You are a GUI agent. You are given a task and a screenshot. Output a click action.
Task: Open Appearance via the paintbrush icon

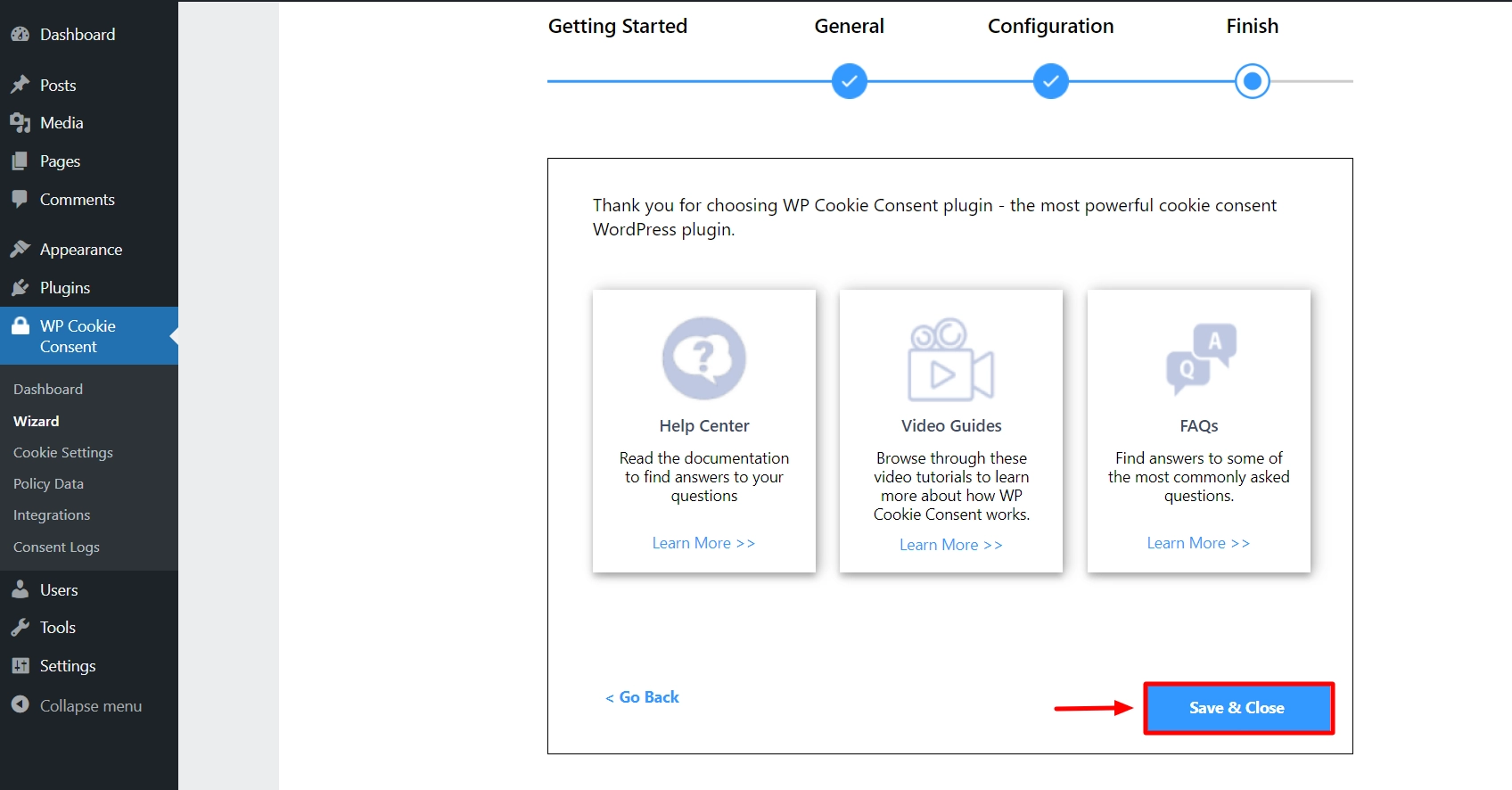[20, 250]
